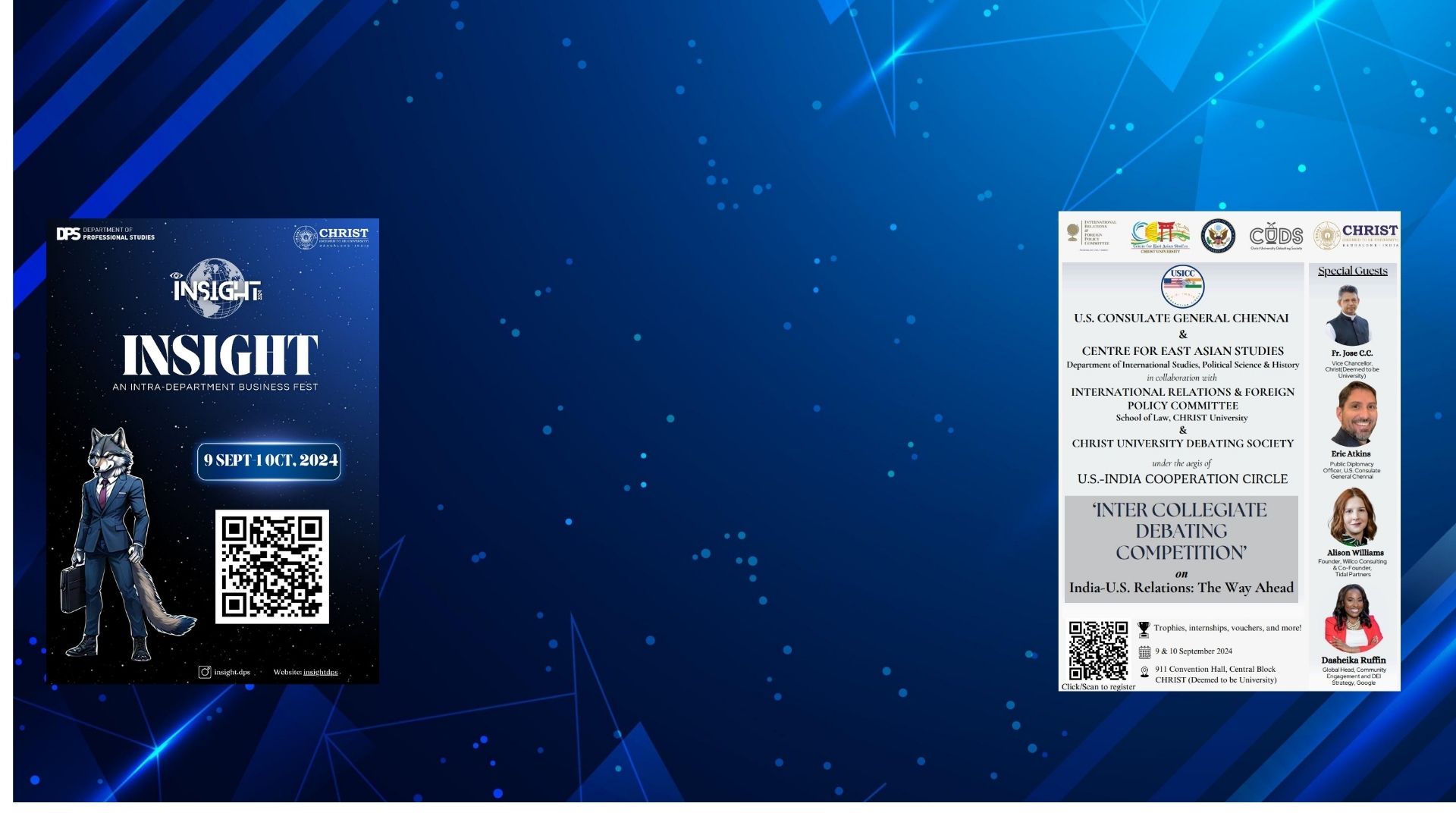Viewport: 1456px width, 819px height.
Task: Click the Insight globe logo emblem
Action: point(216,289)
